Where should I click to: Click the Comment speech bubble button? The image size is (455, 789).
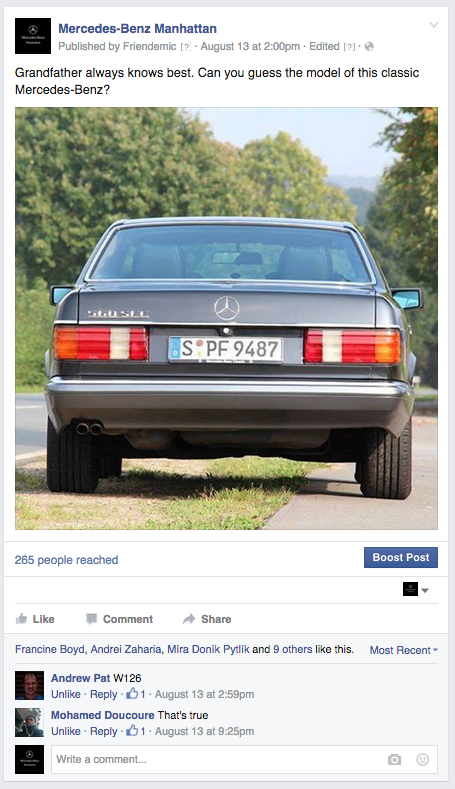tap(119, 619)
